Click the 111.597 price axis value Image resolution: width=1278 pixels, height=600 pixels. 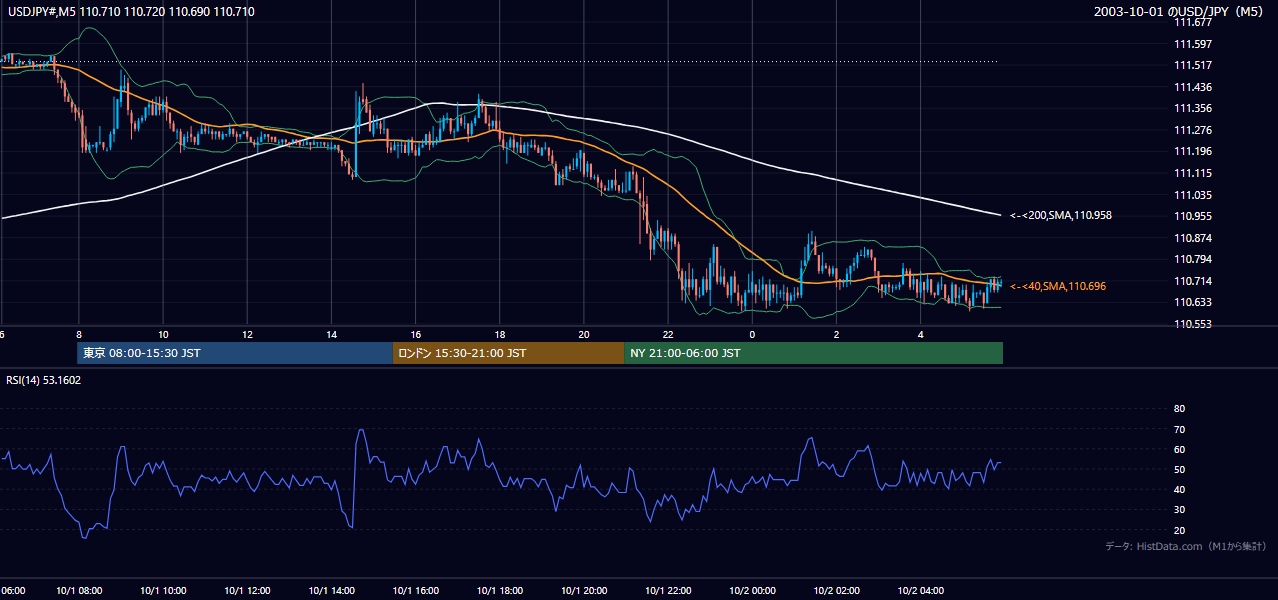click(1193, 44)
